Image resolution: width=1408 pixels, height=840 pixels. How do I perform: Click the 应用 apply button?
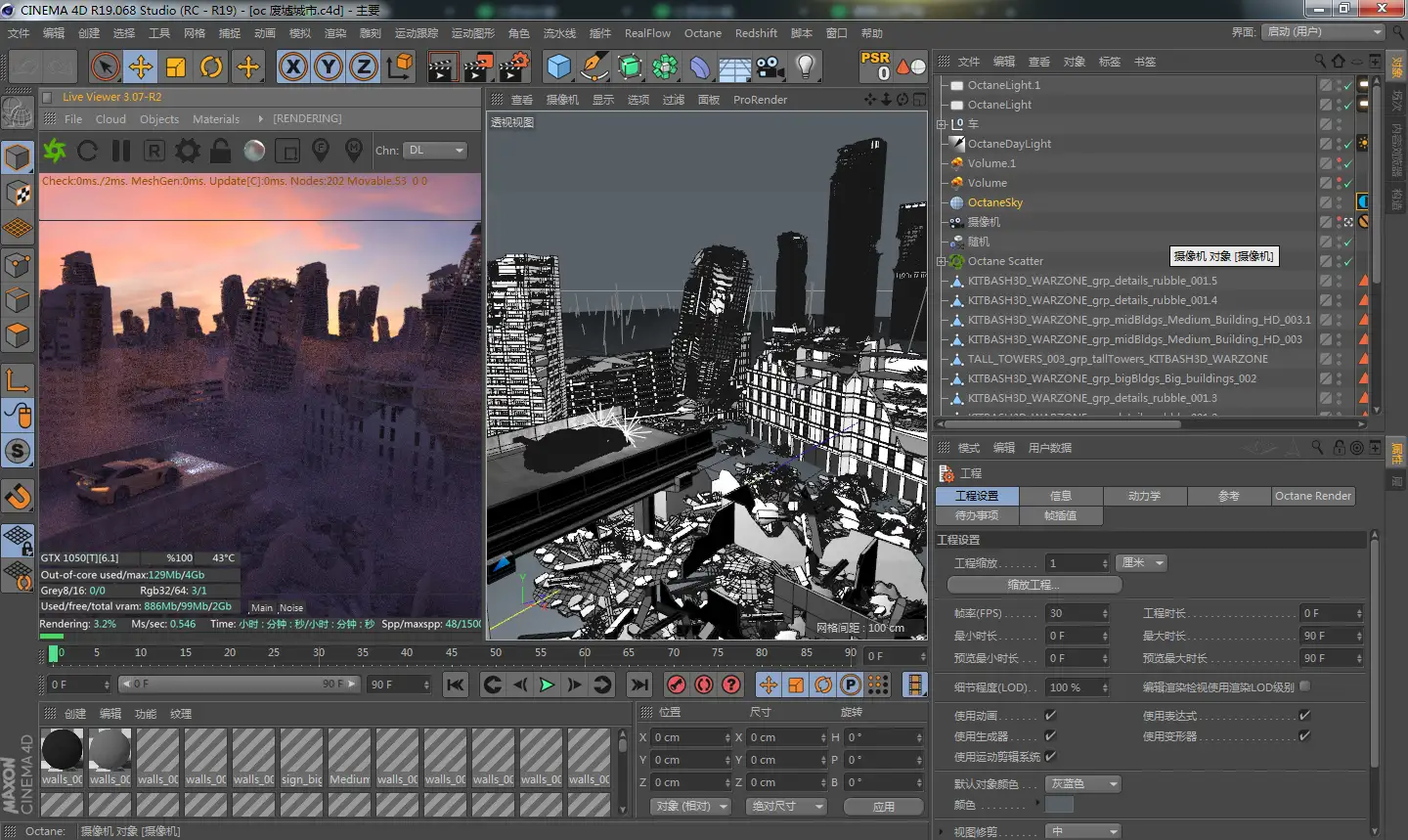[883, 807]
